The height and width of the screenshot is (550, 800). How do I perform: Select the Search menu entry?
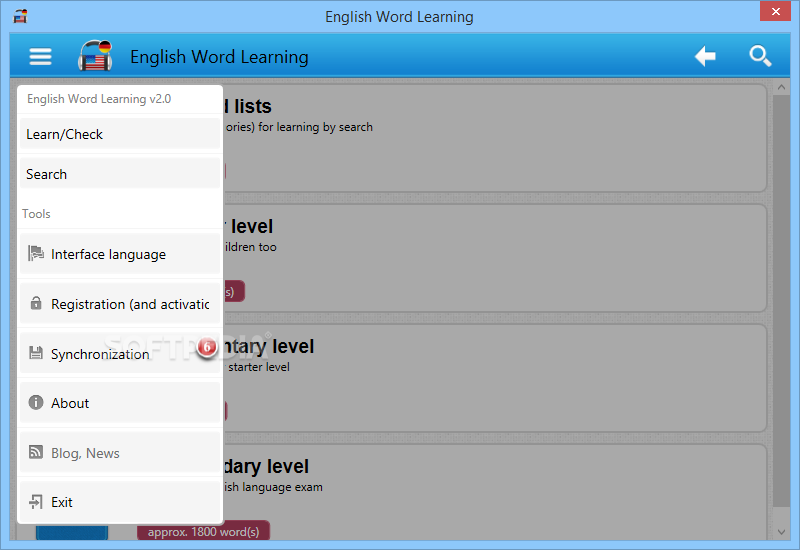(120, 174)
